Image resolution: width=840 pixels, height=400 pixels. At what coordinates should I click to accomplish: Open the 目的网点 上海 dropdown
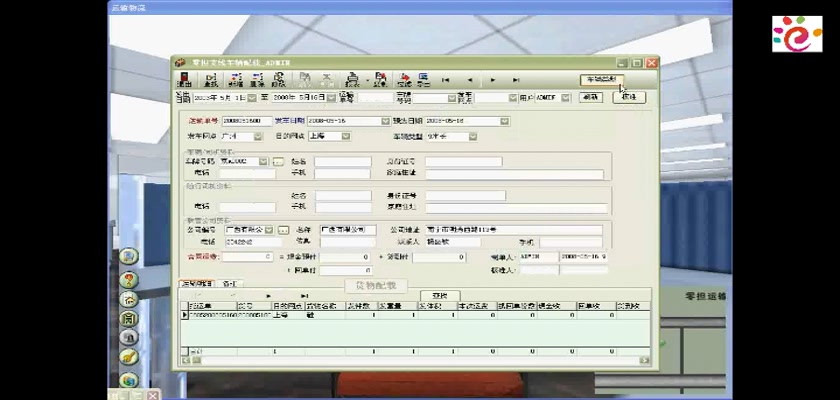tap(346, 137)
